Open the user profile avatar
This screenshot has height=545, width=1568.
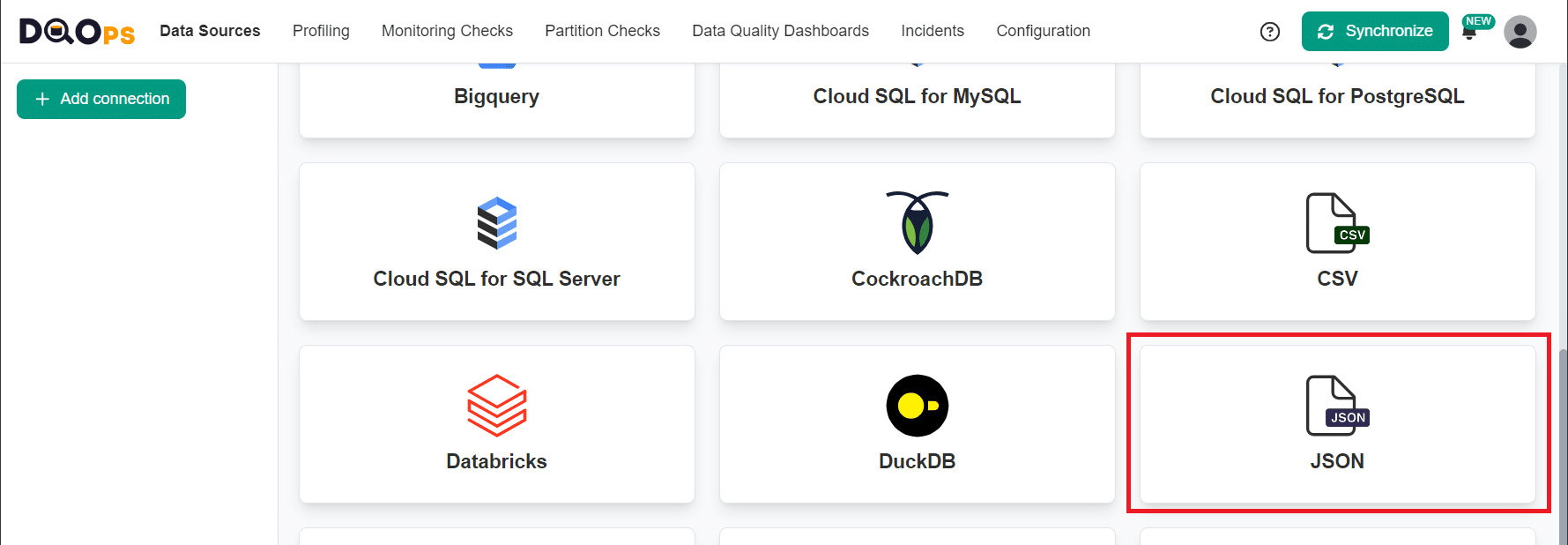[x=1520, y=32]
